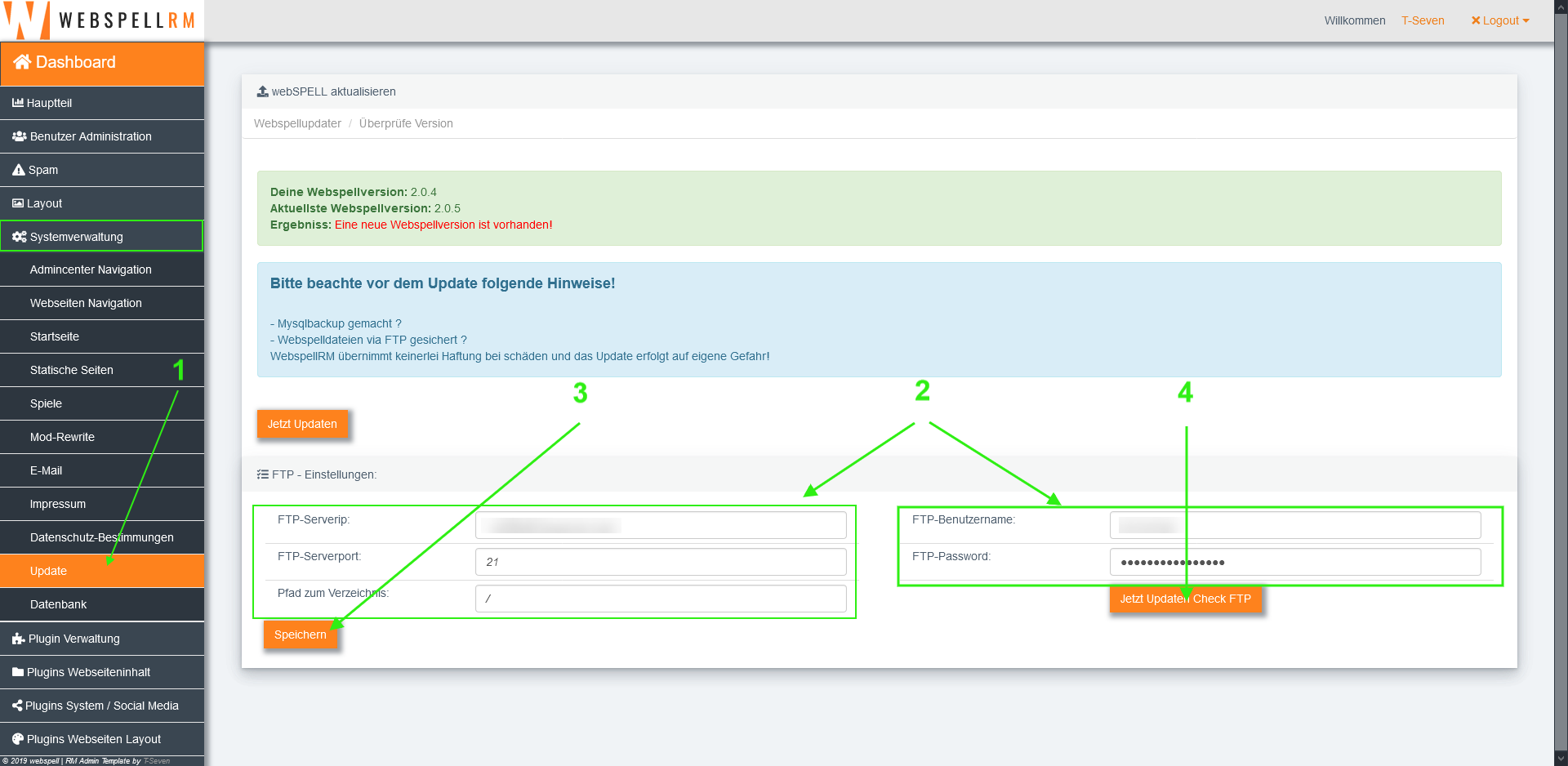Expand Plugins System / Social Media section
Viewport: 1568px width, 766px height.
(102, 706)
